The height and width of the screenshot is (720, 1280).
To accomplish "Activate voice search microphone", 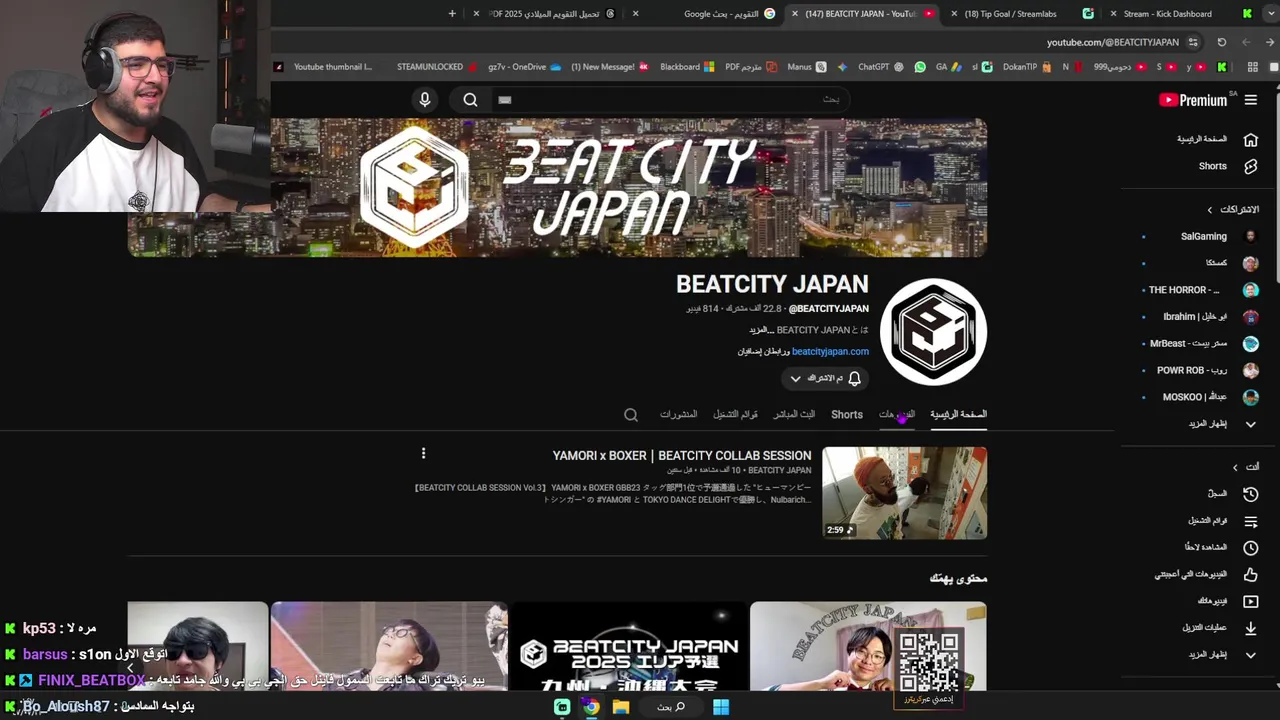I will (x=425, y=99).
